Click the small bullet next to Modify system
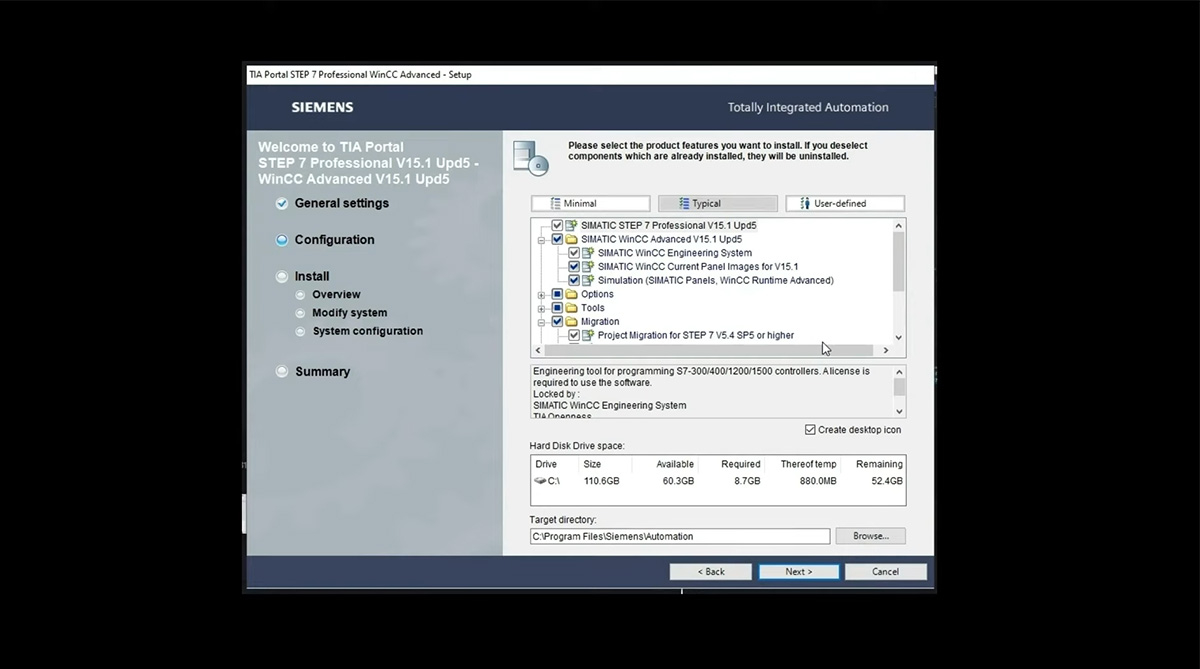Image resolution: width=1200 pixels, height=669 pixels. point(301,313)
